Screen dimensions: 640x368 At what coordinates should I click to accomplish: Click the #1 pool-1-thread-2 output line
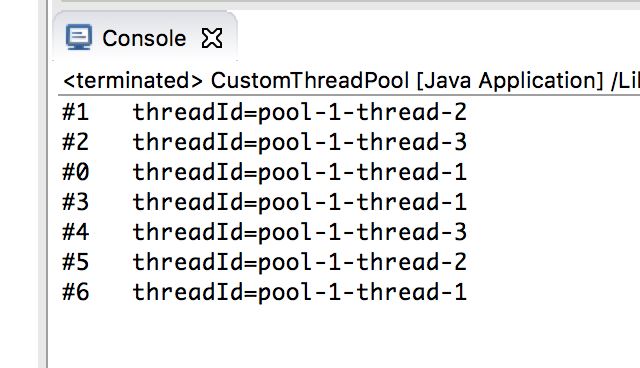[264, 112]
